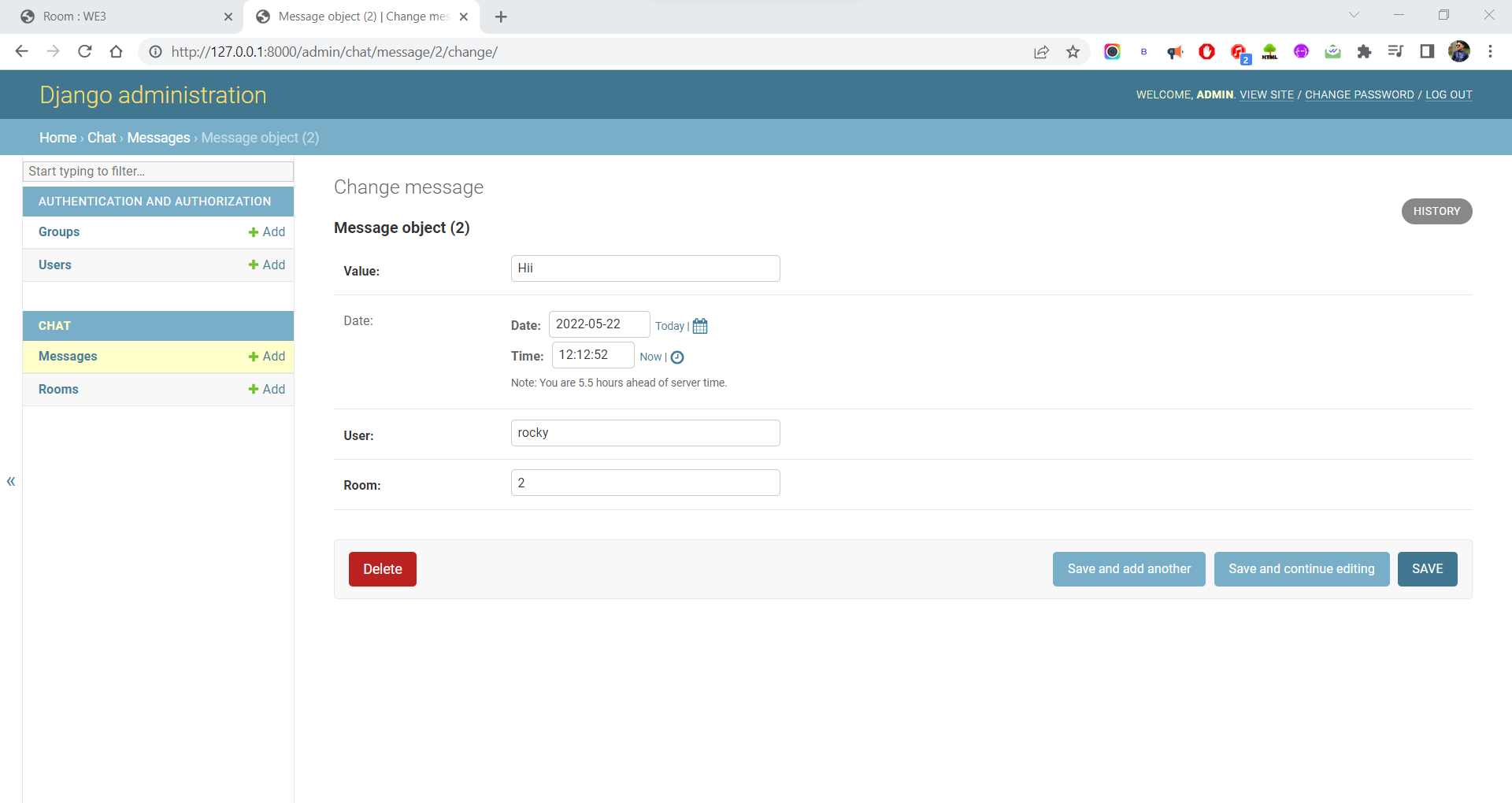Open the Extensions puzzle icon
Image resolution: width=1512 pixels, height=803 pixels.
coord(1364,52)
